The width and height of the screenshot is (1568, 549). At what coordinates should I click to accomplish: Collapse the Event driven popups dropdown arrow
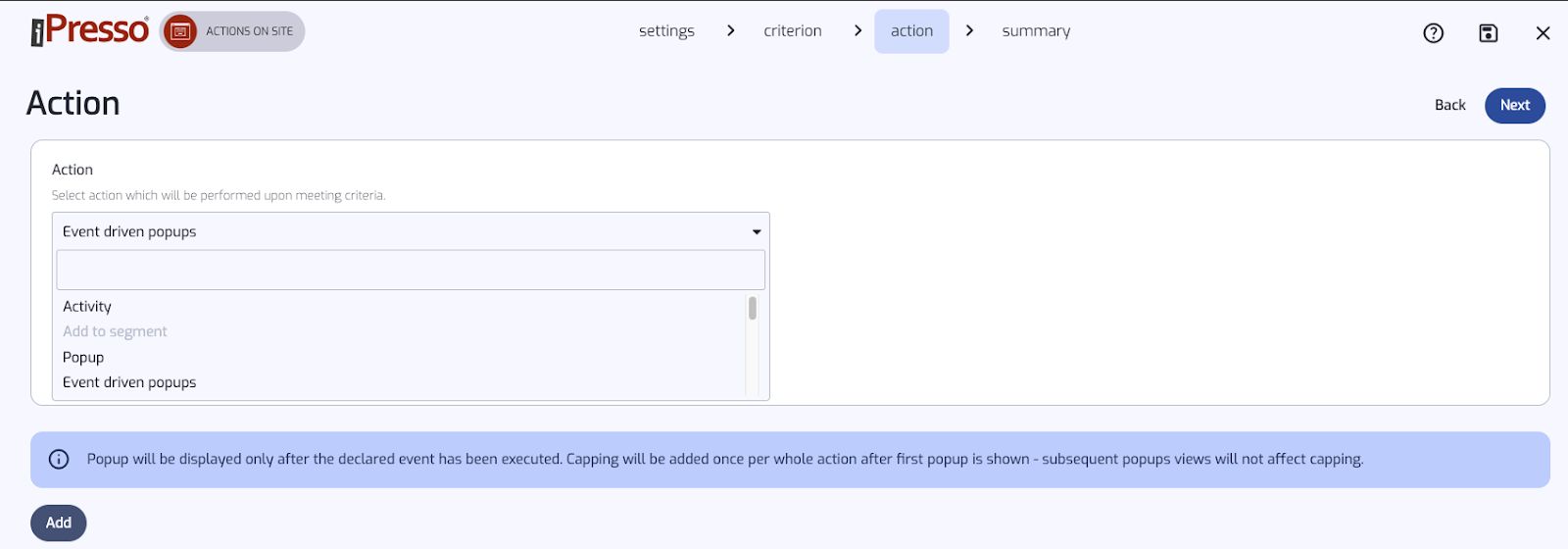(x=757, y=232)
